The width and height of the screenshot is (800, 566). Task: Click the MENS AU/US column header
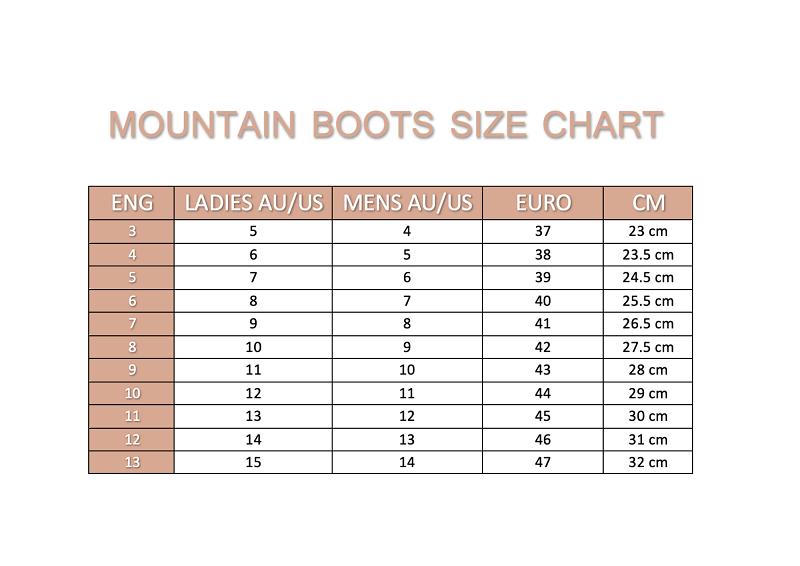point(407,203)
